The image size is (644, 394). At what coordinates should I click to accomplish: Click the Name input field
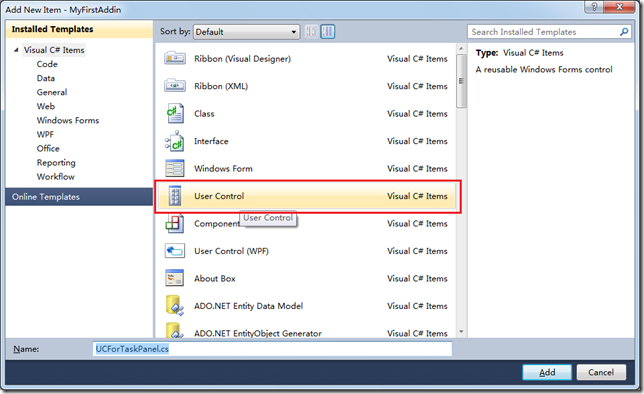(272, 349)
